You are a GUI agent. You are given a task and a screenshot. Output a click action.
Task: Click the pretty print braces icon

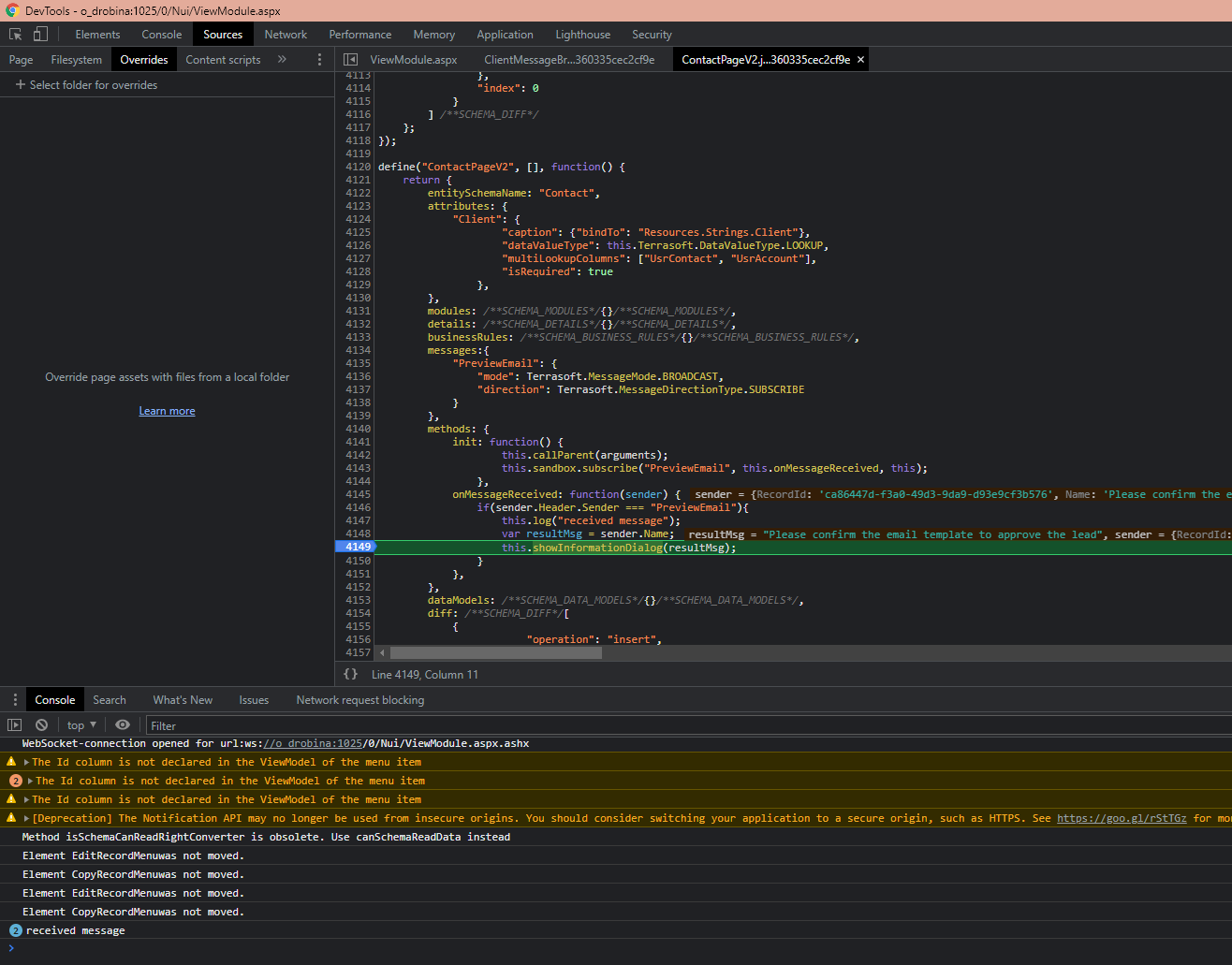(x=351, y=674)
